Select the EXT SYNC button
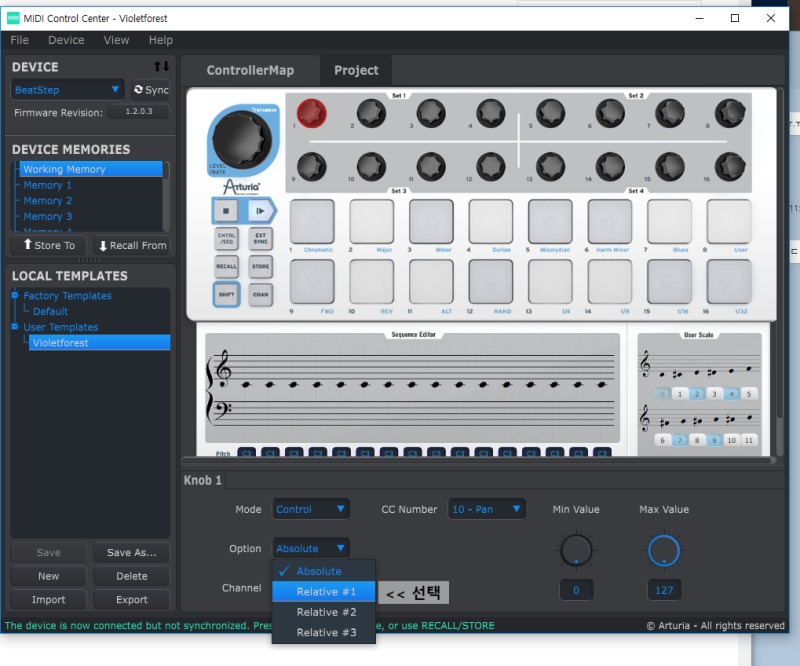 (260, 238)
